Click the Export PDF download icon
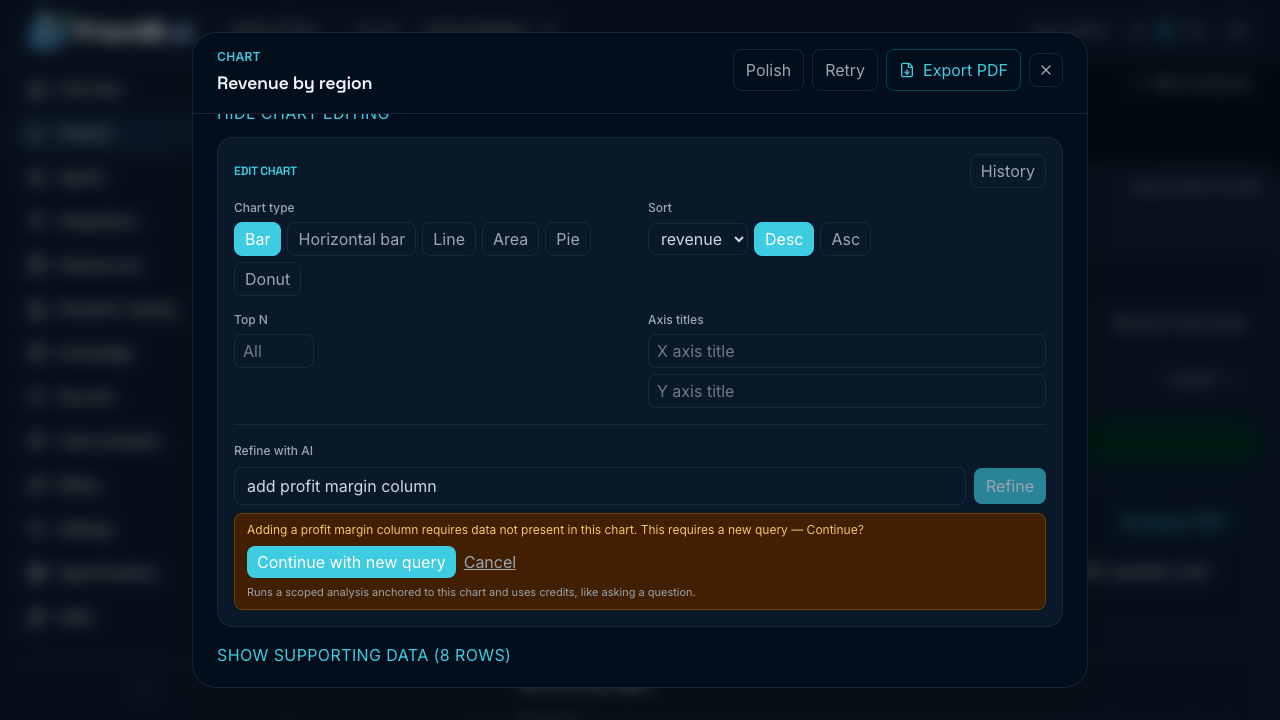Image resolution: width=1280 pixels, height=720 pixels. pos(907,70)
